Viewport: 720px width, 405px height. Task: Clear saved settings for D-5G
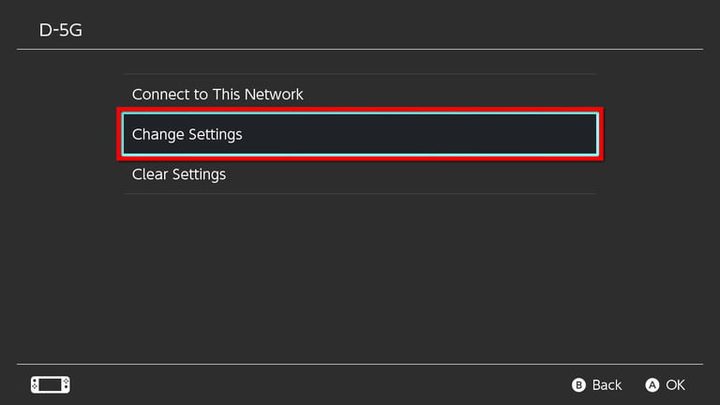coord(179,174)
